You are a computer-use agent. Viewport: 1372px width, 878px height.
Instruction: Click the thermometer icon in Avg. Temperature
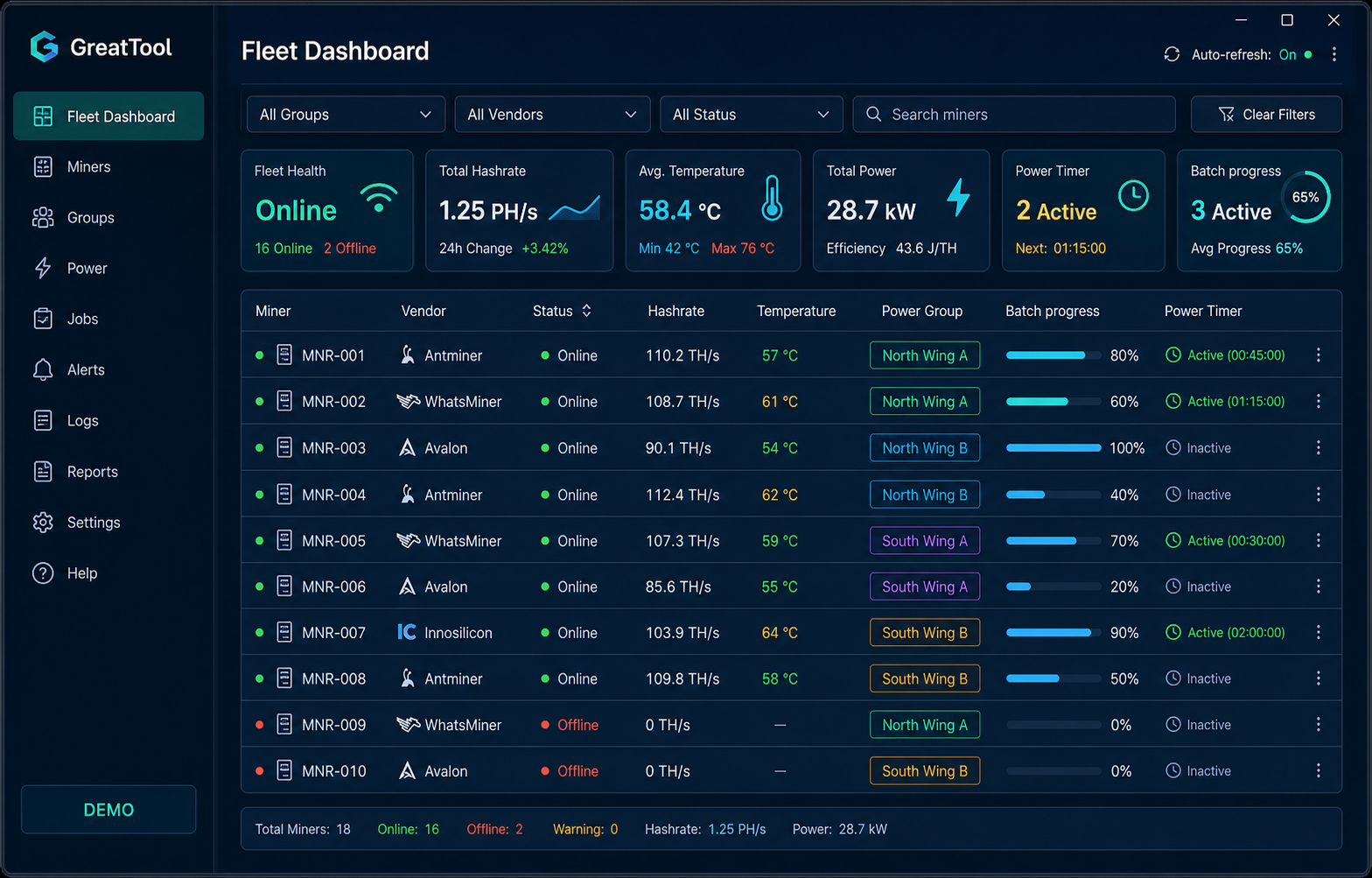tap(771, 198)
